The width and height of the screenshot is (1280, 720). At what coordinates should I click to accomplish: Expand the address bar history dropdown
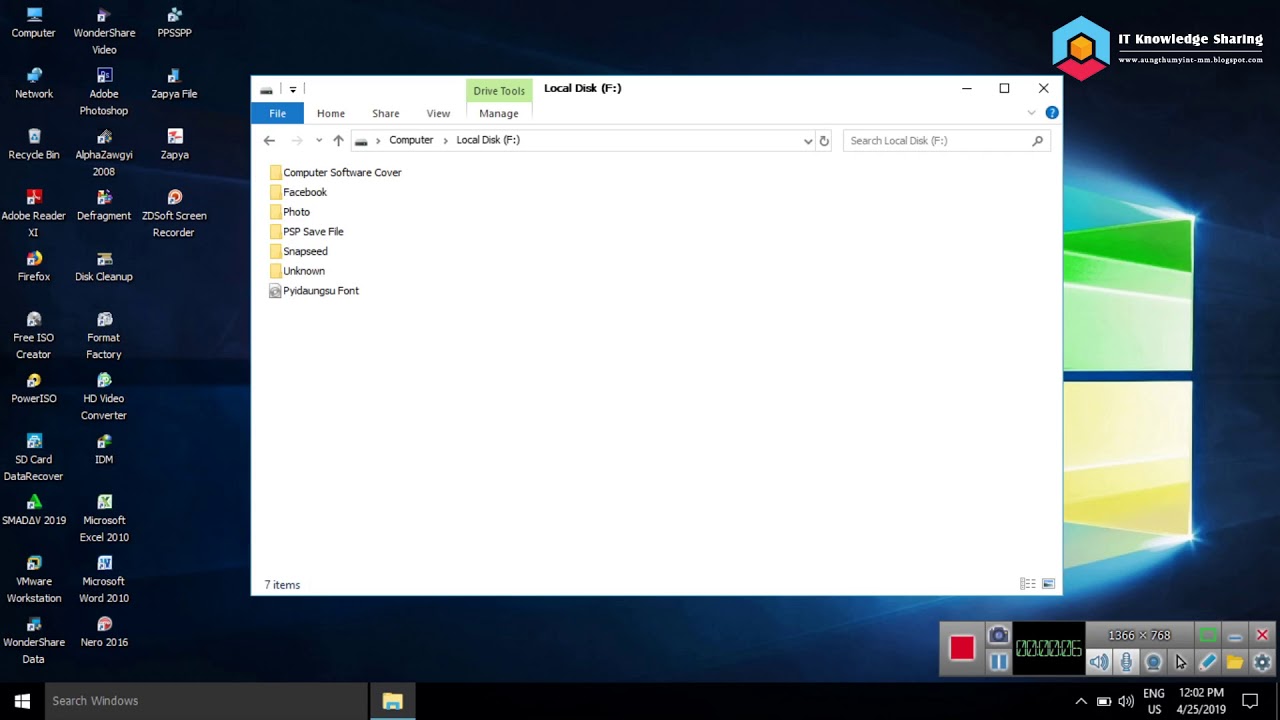(808, 141)
